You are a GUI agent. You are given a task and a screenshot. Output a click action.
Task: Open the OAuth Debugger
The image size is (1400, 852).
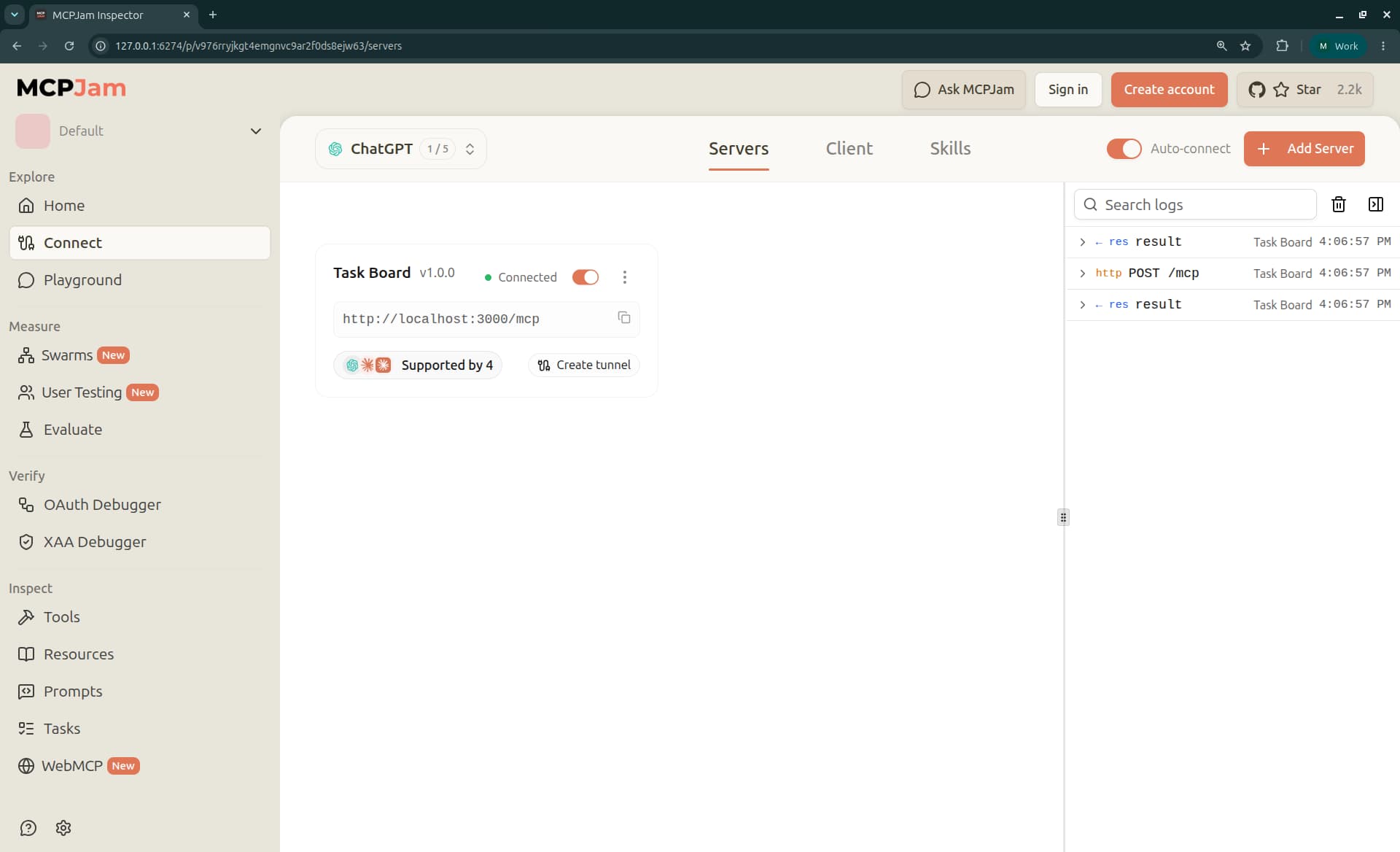[x=139, y=505]
